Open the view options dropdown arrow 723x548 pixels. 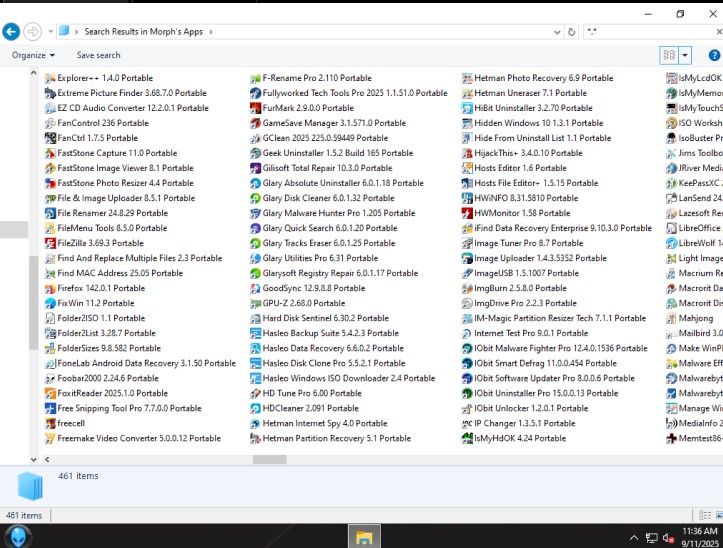click(x=685, y=55)
